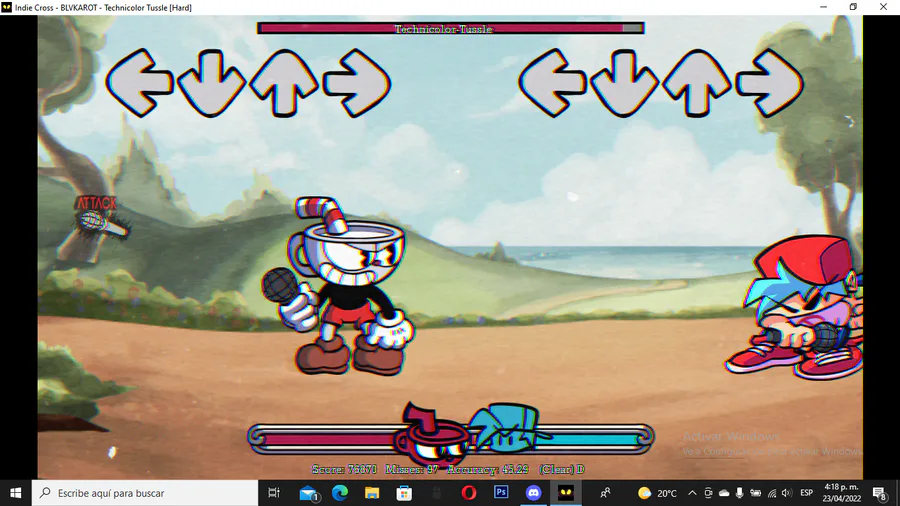
Task: Click the ATTACK microphone icon
Action: [x=102, y=219]
